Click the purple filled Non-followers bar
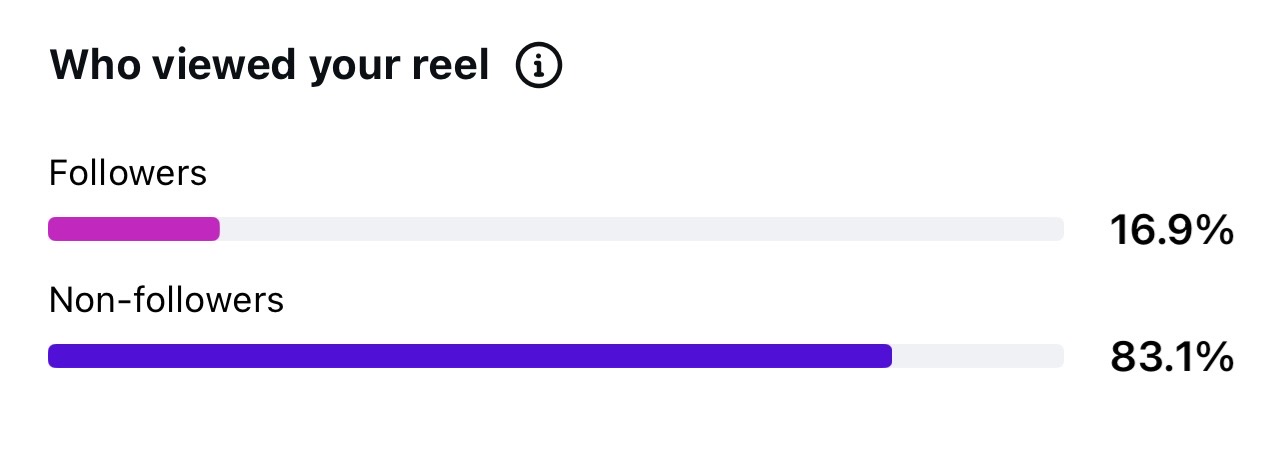 point(470,356)
